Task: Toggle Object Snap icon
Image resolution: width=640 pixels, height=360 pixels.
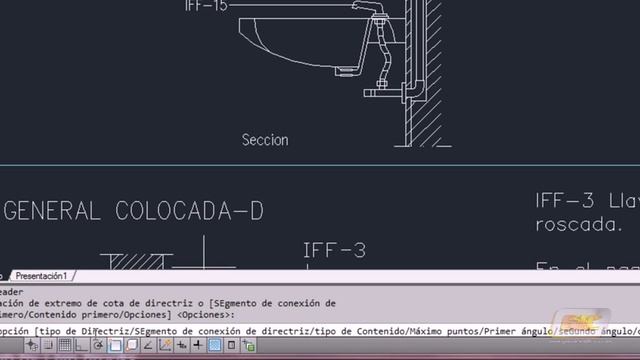Action: click(115, 346)
